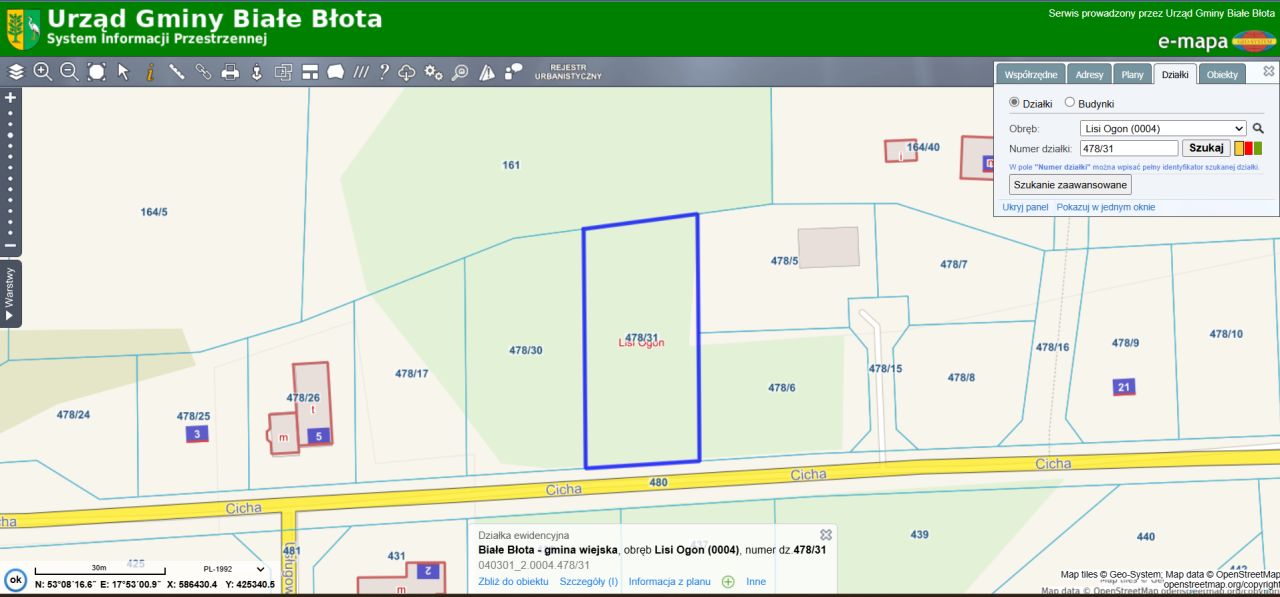
Task: Click the magnifier next to Obręb dropdown
Action: pyautogui.click(x=1259, y=129)
